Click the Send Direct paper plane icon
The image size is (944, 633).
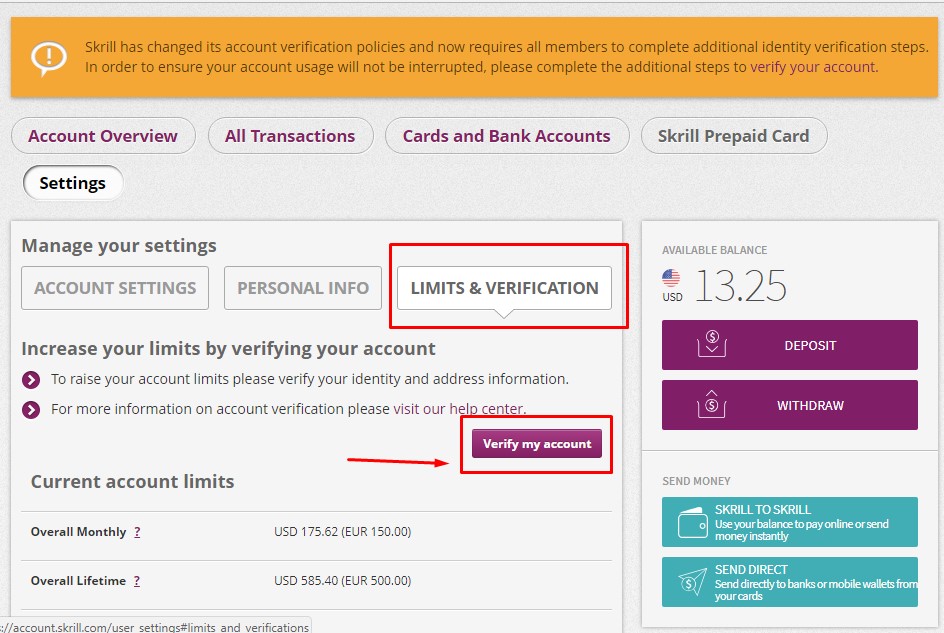pyautogui.click(x=692, y=582)
